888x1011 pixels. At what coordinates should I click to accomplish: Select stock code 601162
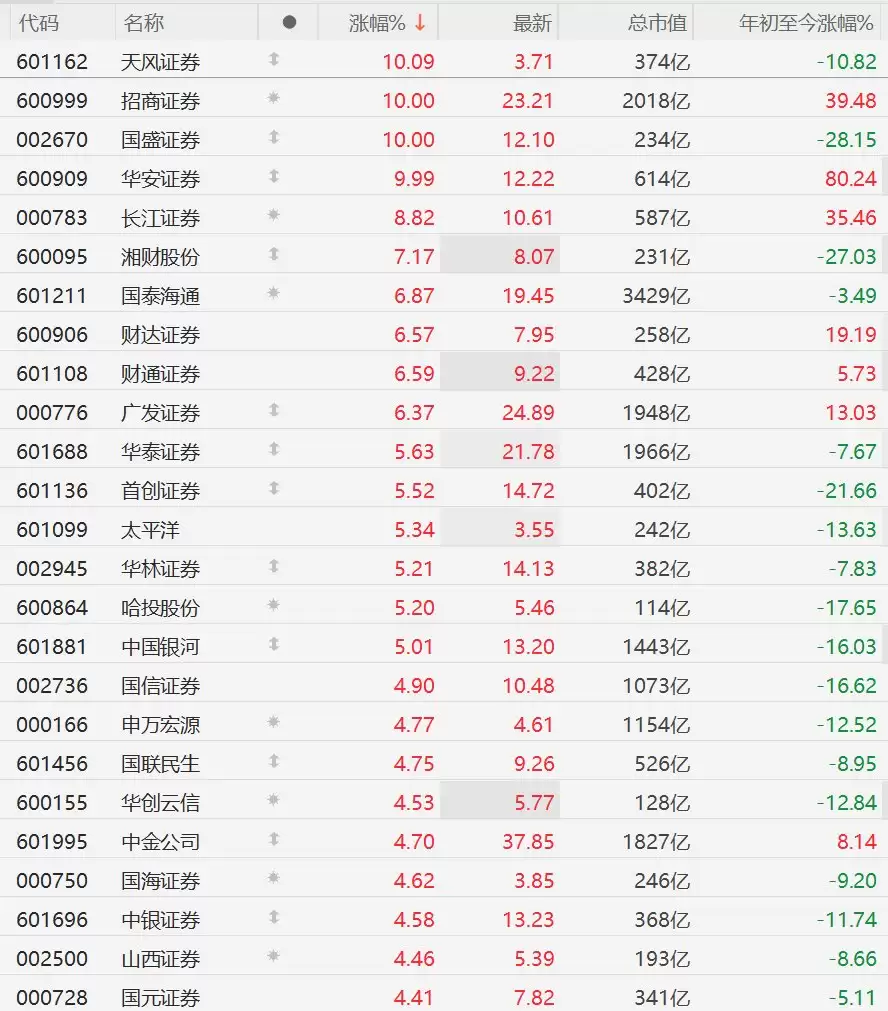52,62
